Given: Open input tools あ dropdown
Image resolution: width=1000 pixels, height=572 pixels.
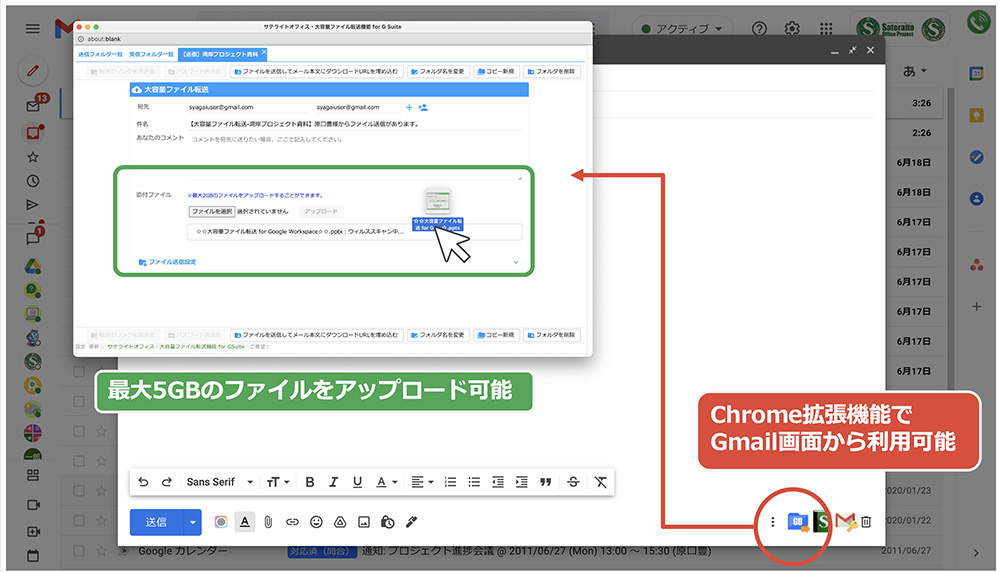Looking at the screenshot, I should click(915, 71).
